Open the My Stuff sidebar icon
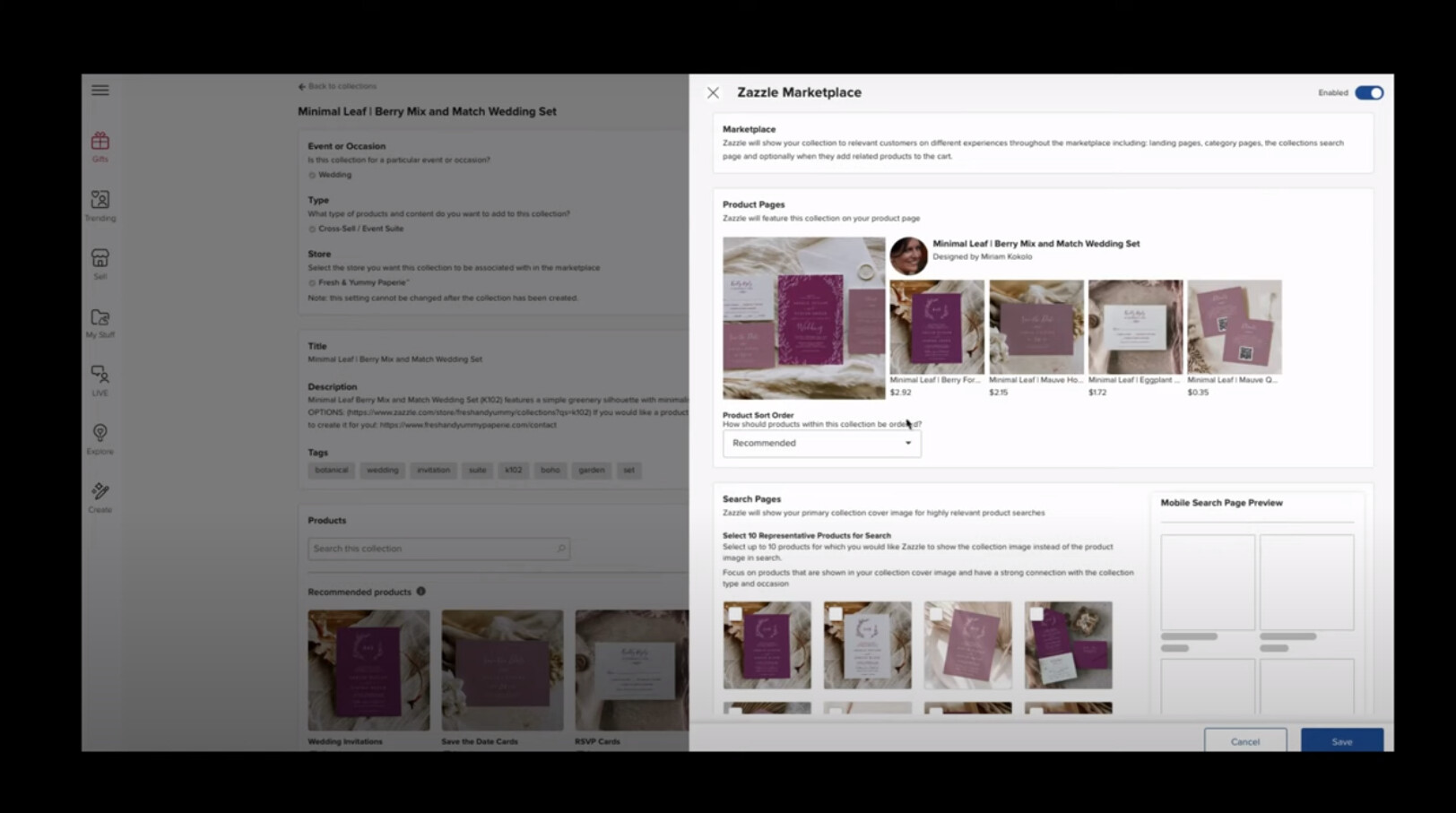This screenshot has width=1456, height=813. click(100, 324)
